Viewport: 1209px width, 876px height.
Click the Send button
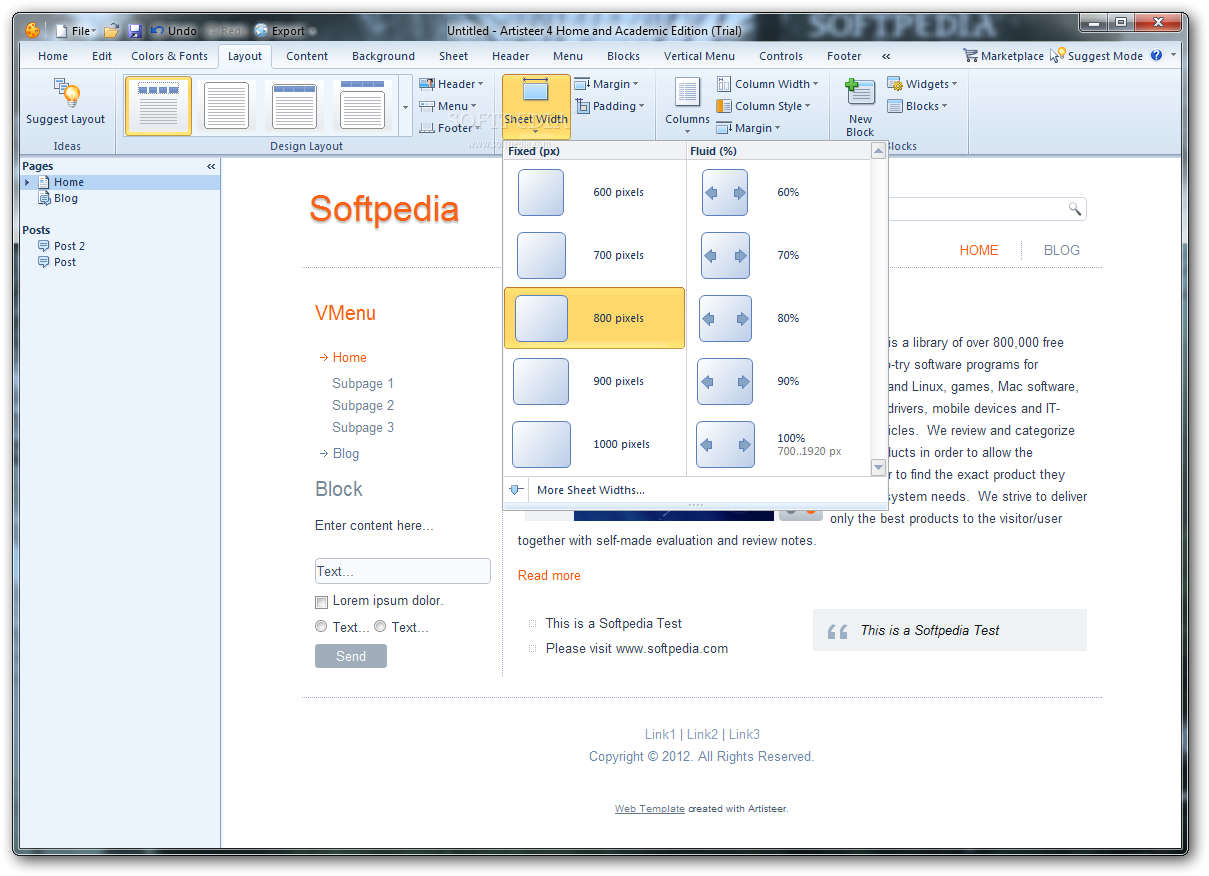pyautogui.click(x=351, y=656)
